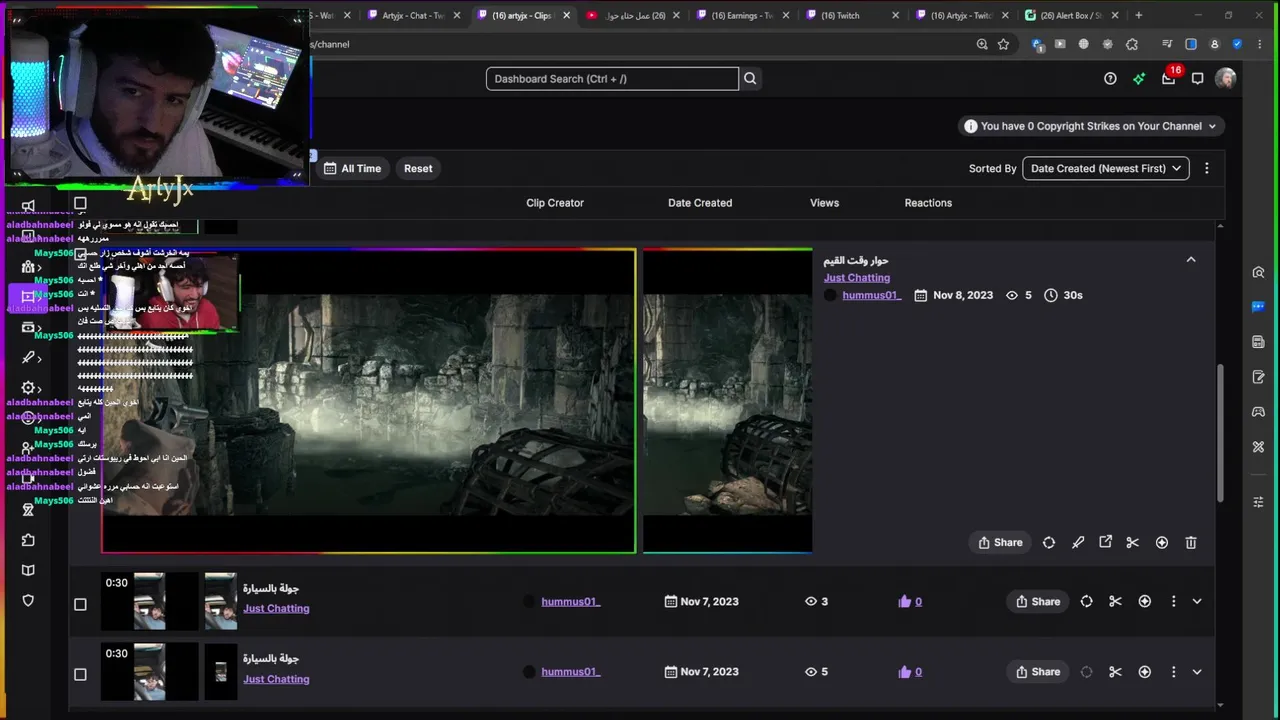Click the Views column header
Viewport: 1280px width, 720px height.
tap(824, 203)
